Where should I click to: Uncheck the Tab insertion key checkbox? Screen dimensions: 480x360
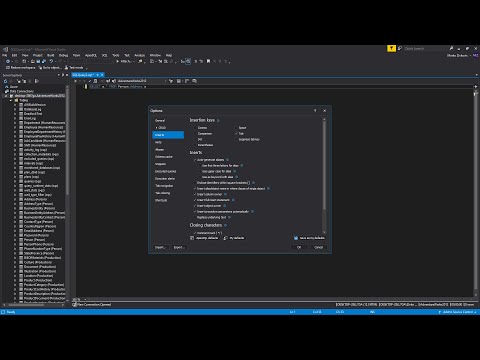236,134
